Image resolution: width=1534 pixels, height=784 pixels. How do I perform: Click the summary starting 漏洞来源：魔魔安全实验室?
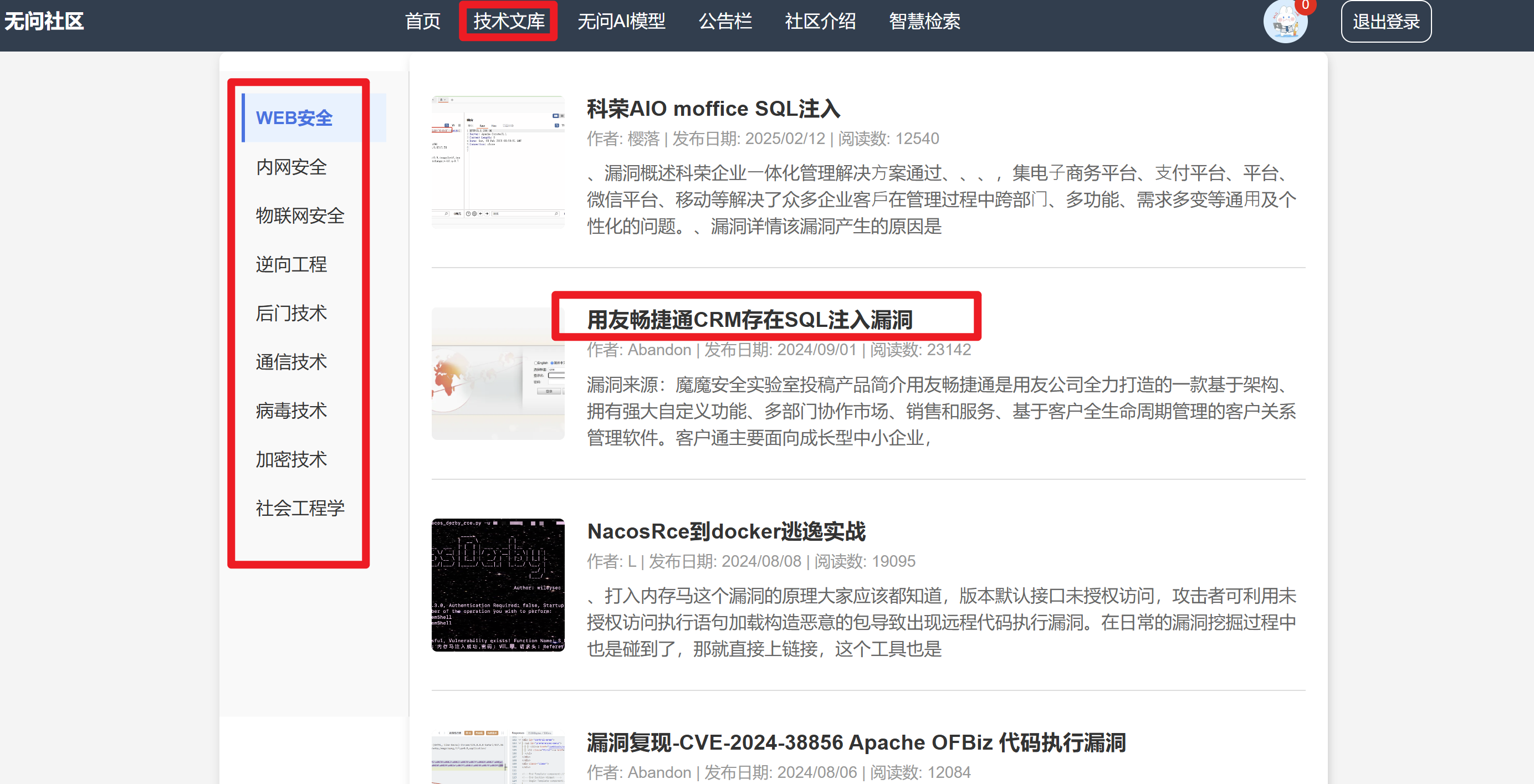(x=942, y=411)
